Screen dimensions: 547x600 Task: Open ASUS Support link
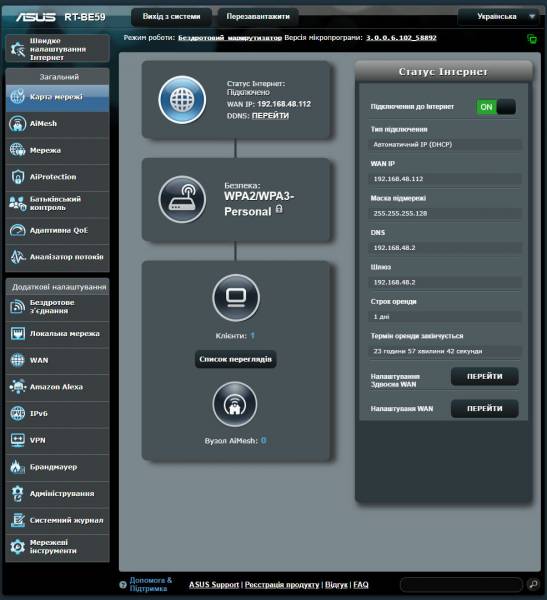(214, 585)
